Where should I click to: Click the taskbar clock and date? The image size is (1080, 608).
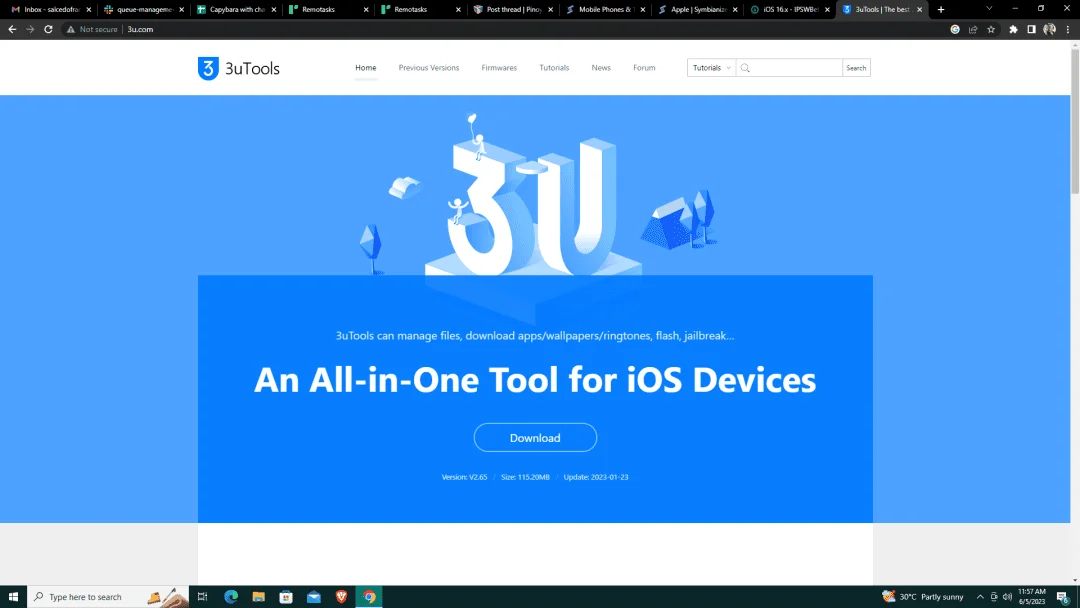click(x=1031, y=596)
